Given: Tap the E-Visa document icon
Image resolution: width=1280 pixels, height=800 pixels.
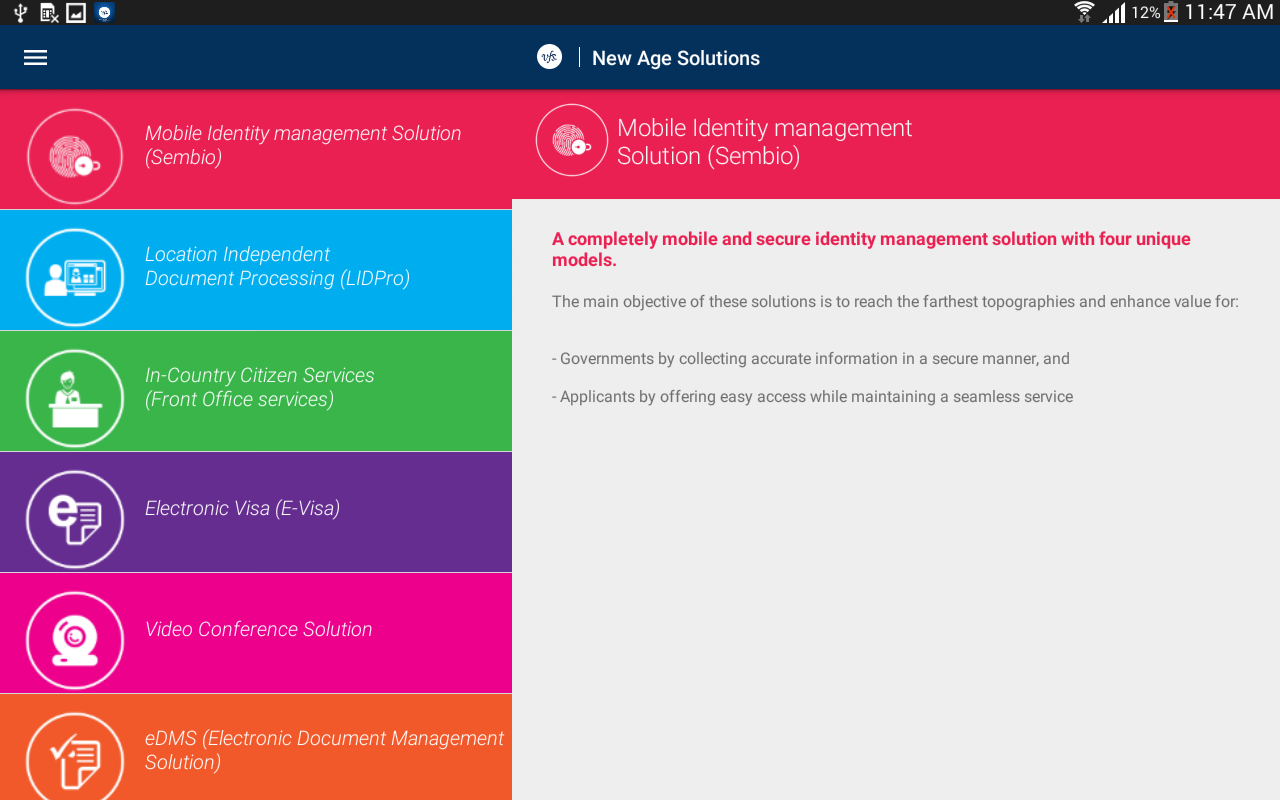Looking at the screenshot, I should [75, 520].
